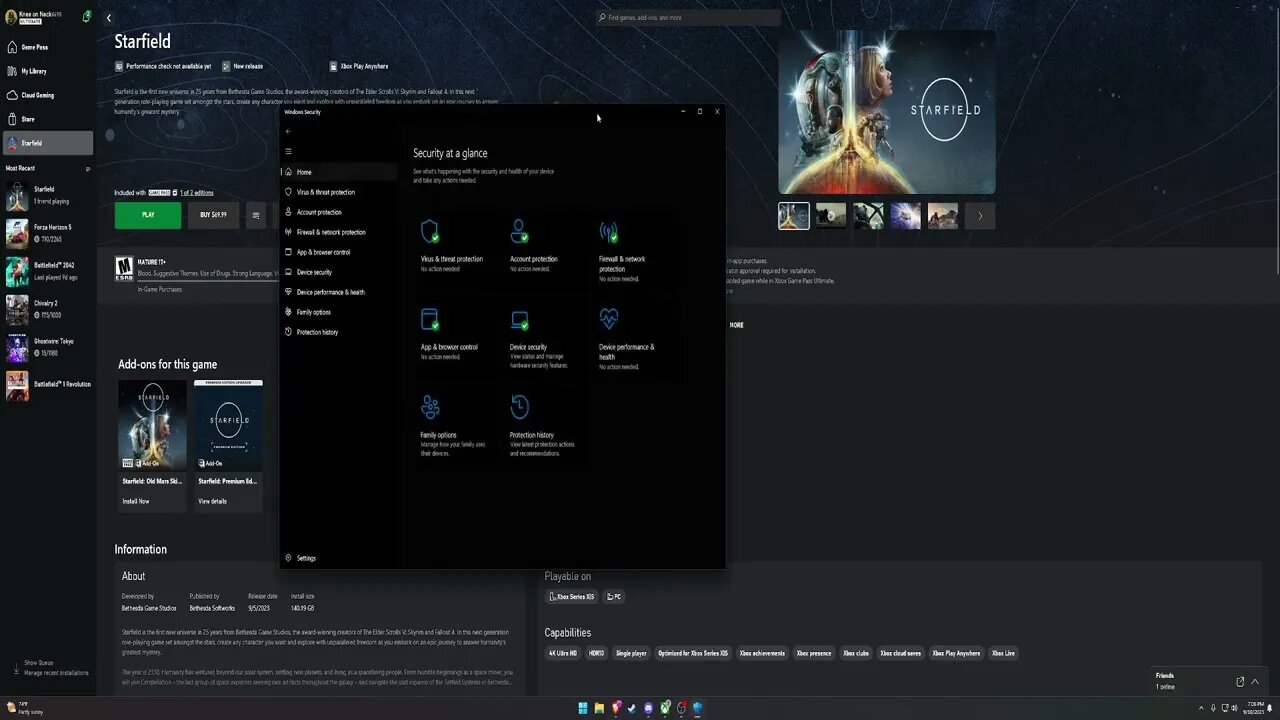The width and height of the screenshot is (1280, 720).
Task: Select first Starfield gallery thumbnail
Action: click(794, 216)
